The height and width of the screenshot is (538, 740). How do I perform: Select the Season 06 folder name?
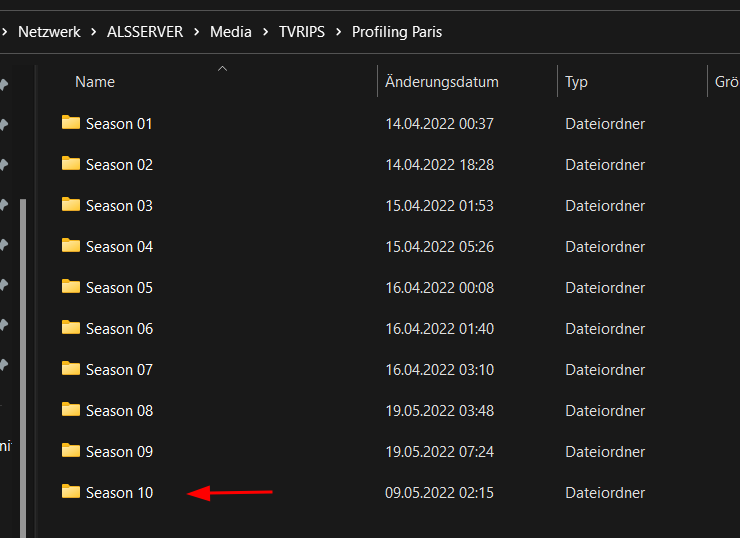click(119, 329)
